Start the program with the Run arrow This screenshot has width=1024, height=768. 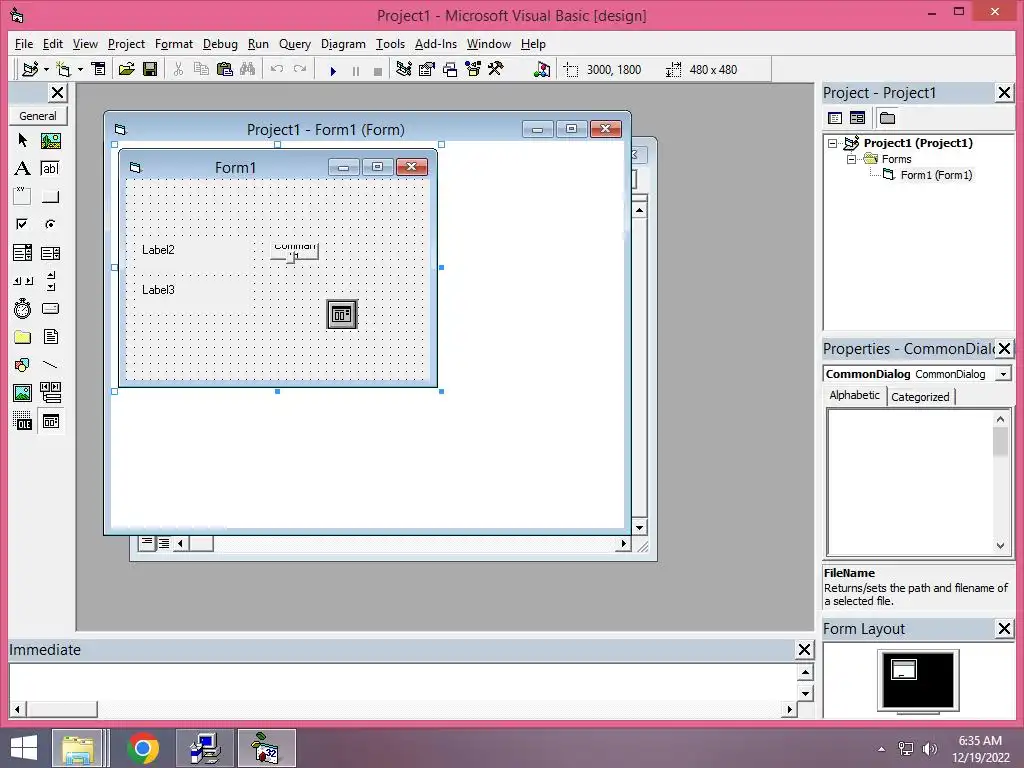point(333,71)
